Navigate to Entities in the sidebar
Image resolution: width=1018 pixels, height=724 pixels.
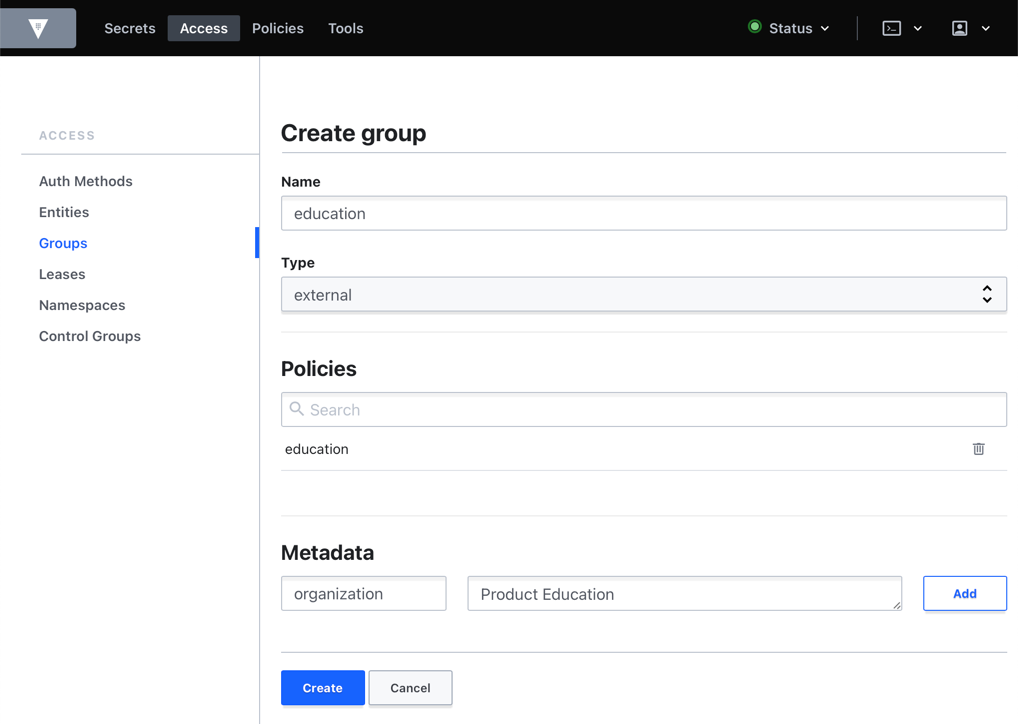click(x=63, y=212)
